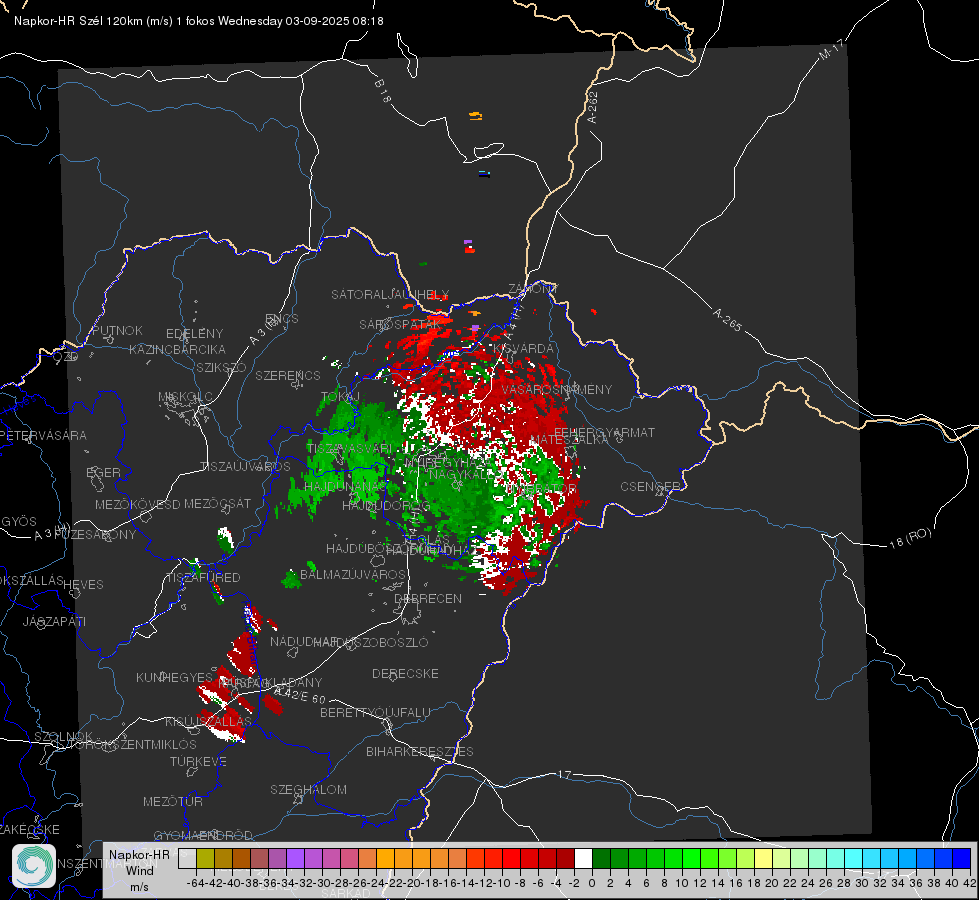Select the SÁTORALJAÚJHELY label

coord(390,294)
